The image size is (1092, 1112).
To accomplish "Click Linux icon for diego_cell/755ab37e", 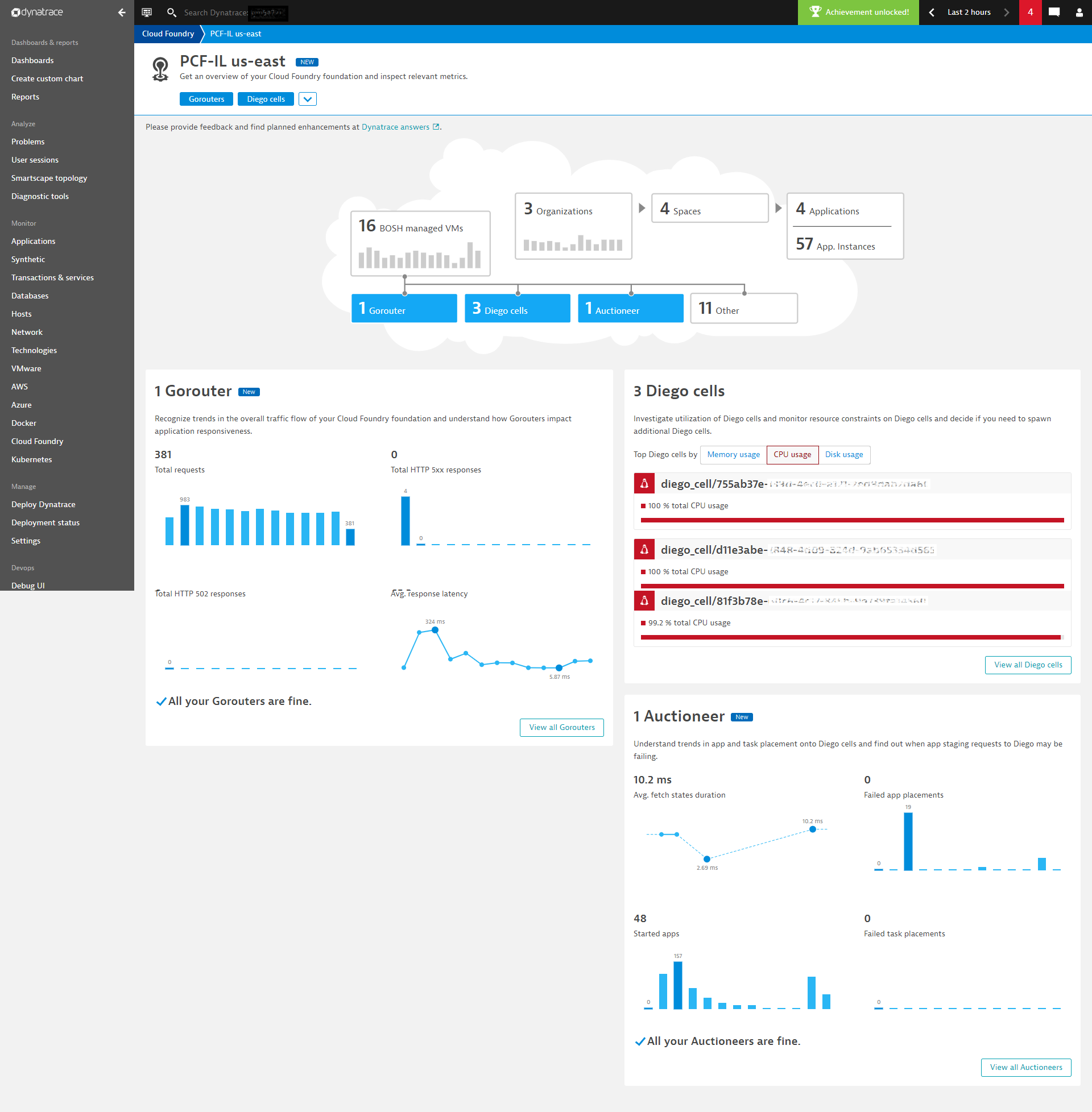I will [644, 483].
